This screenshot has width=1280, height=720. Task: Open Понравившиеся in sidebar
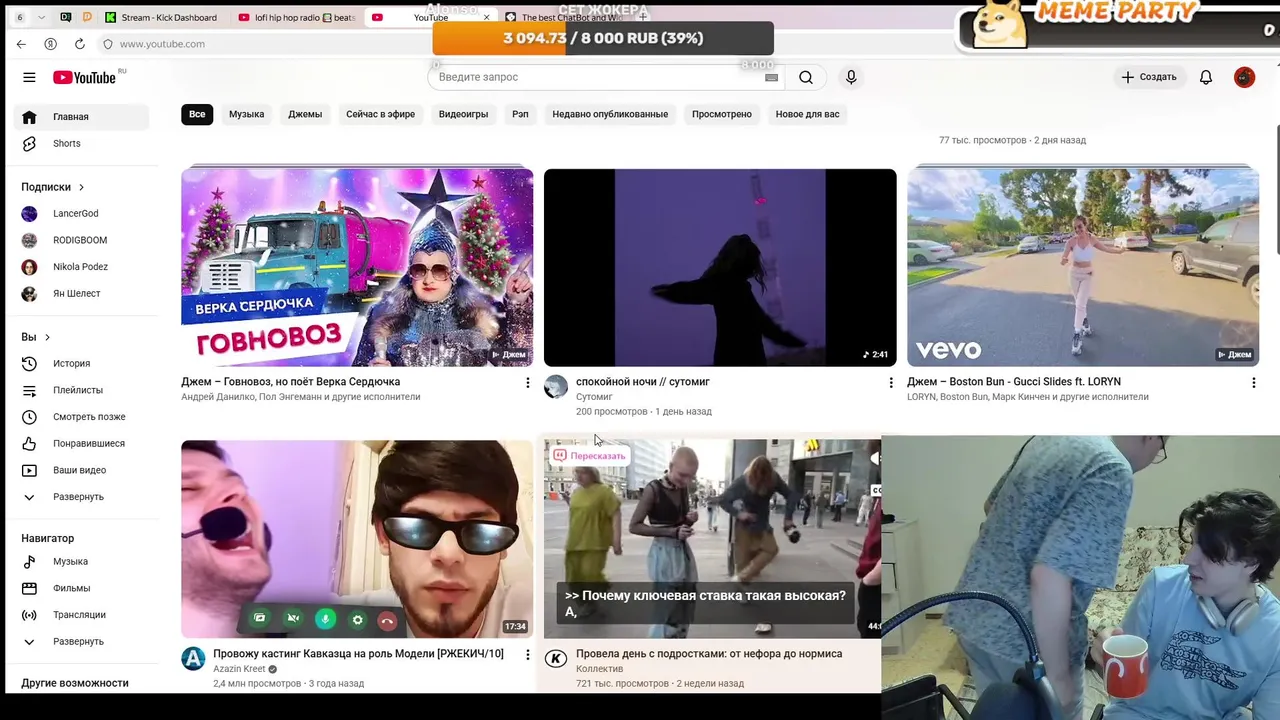pyautogui.click(x=81, y=443)
